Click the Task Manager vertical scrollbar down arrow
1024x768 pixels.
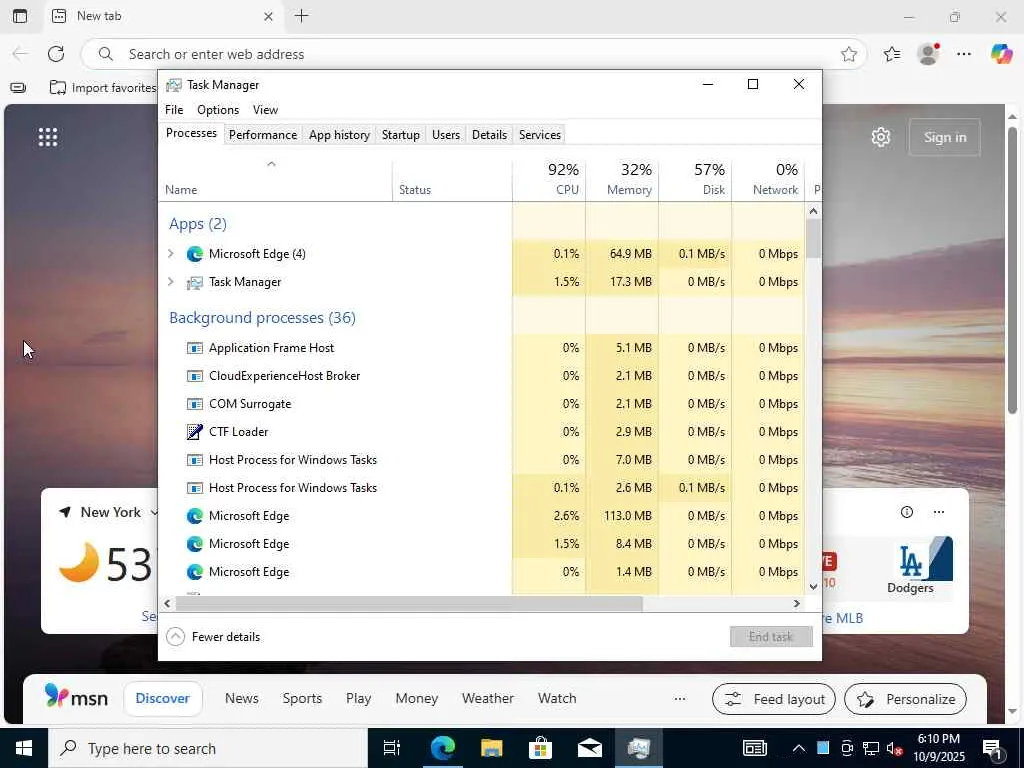[x=813, y=586]
